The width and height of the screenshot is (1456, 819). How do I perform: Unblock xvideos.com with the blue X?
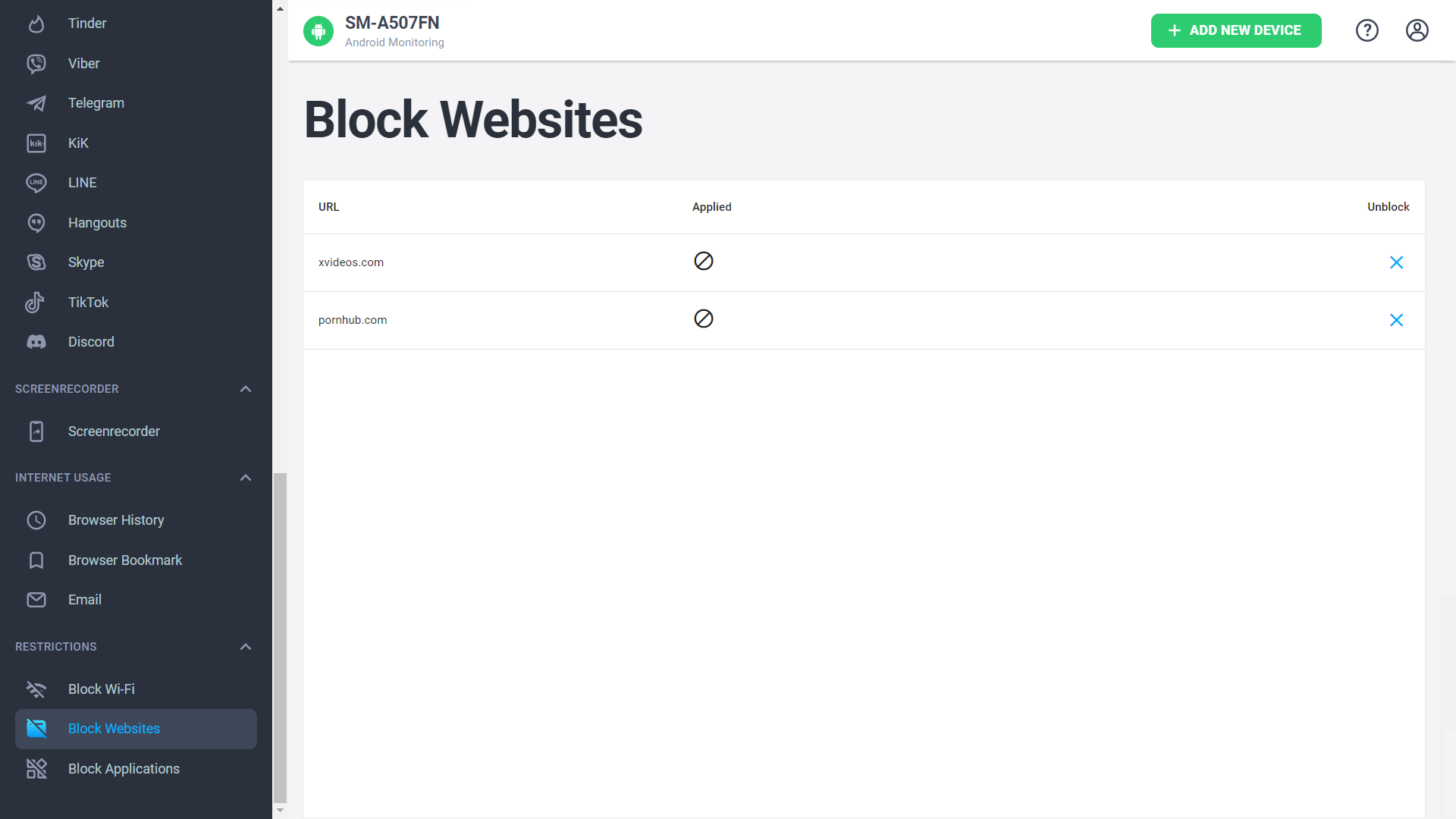tap(1396, 262)
